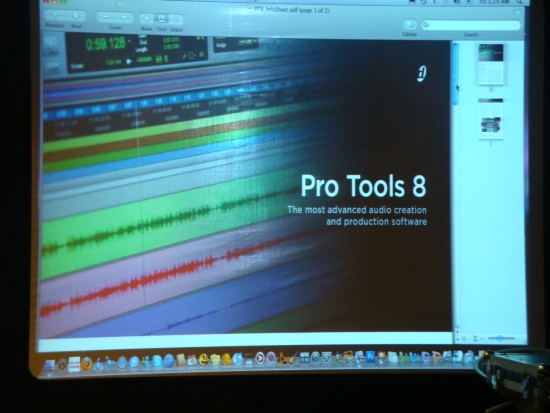
Task: Open the Safari compass icon in dock
Action: [122, 362]
